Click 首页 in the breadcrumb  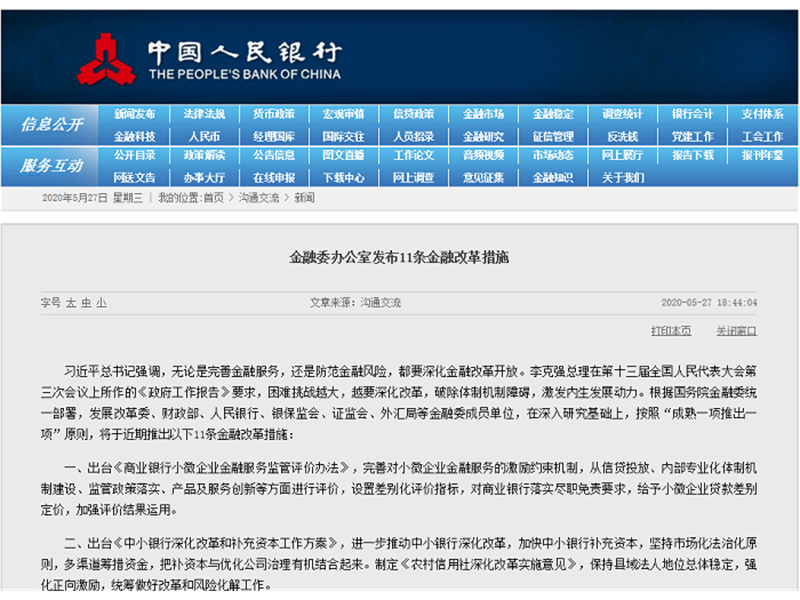(x=213, y=198)
